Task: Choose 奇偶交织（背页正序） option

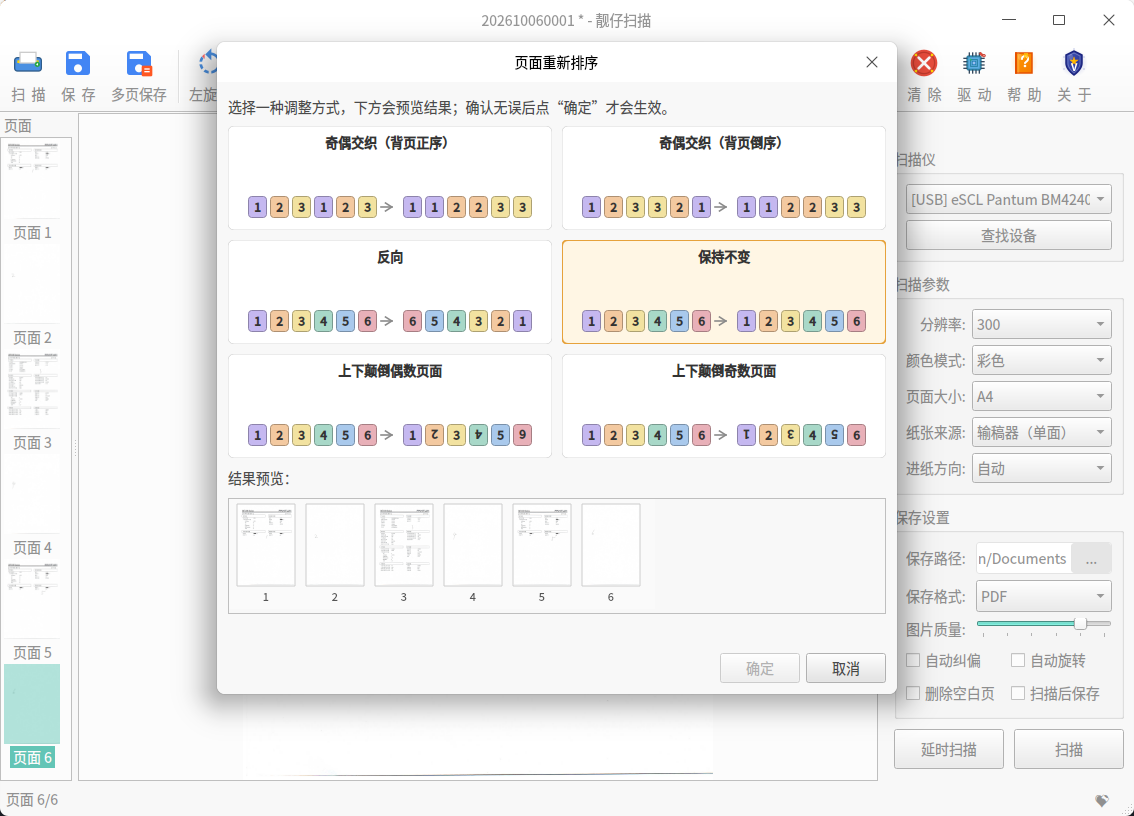Action: point(390,178)
